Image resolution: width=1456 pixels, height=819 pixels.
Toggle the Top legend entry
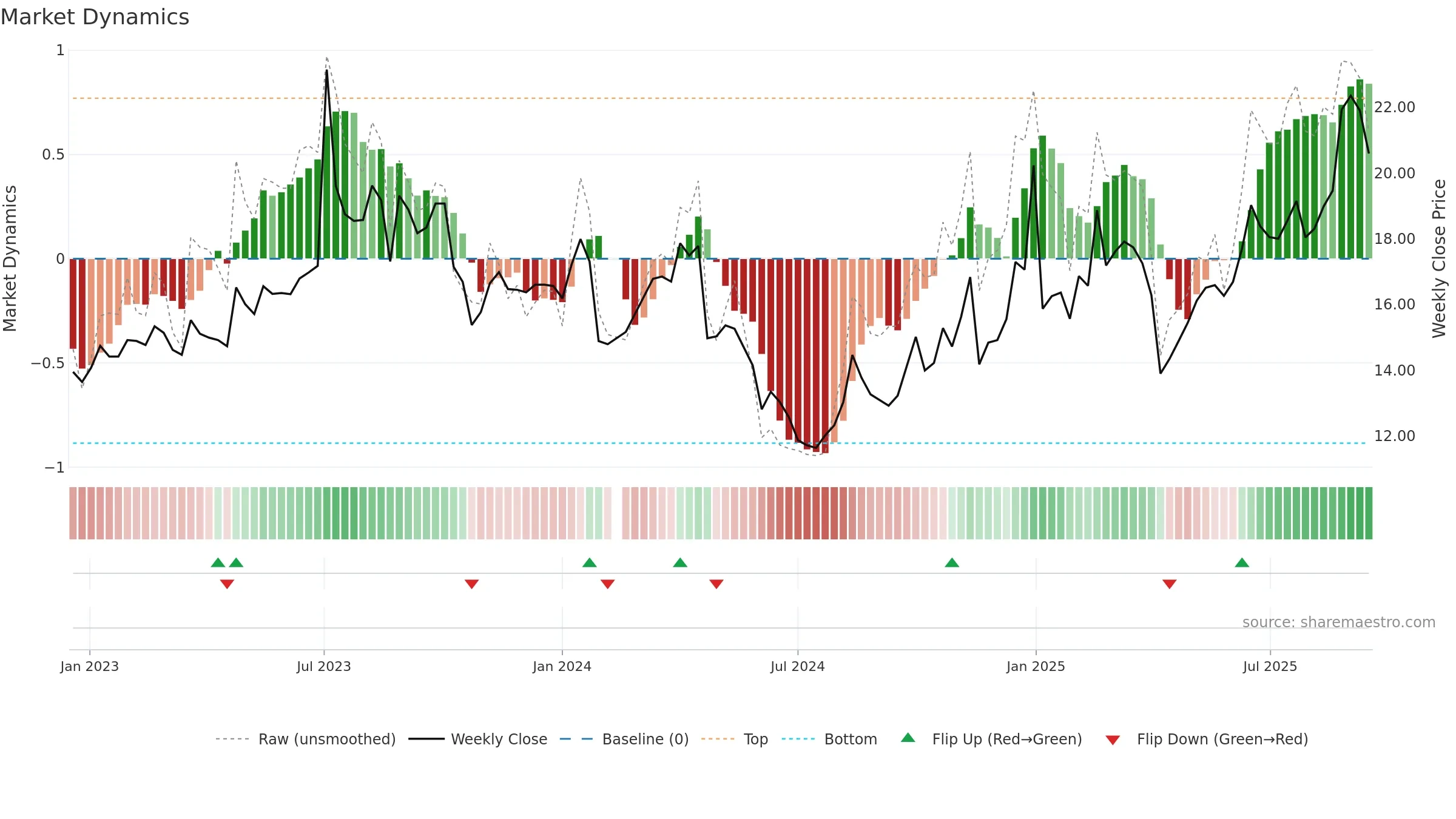734,739
